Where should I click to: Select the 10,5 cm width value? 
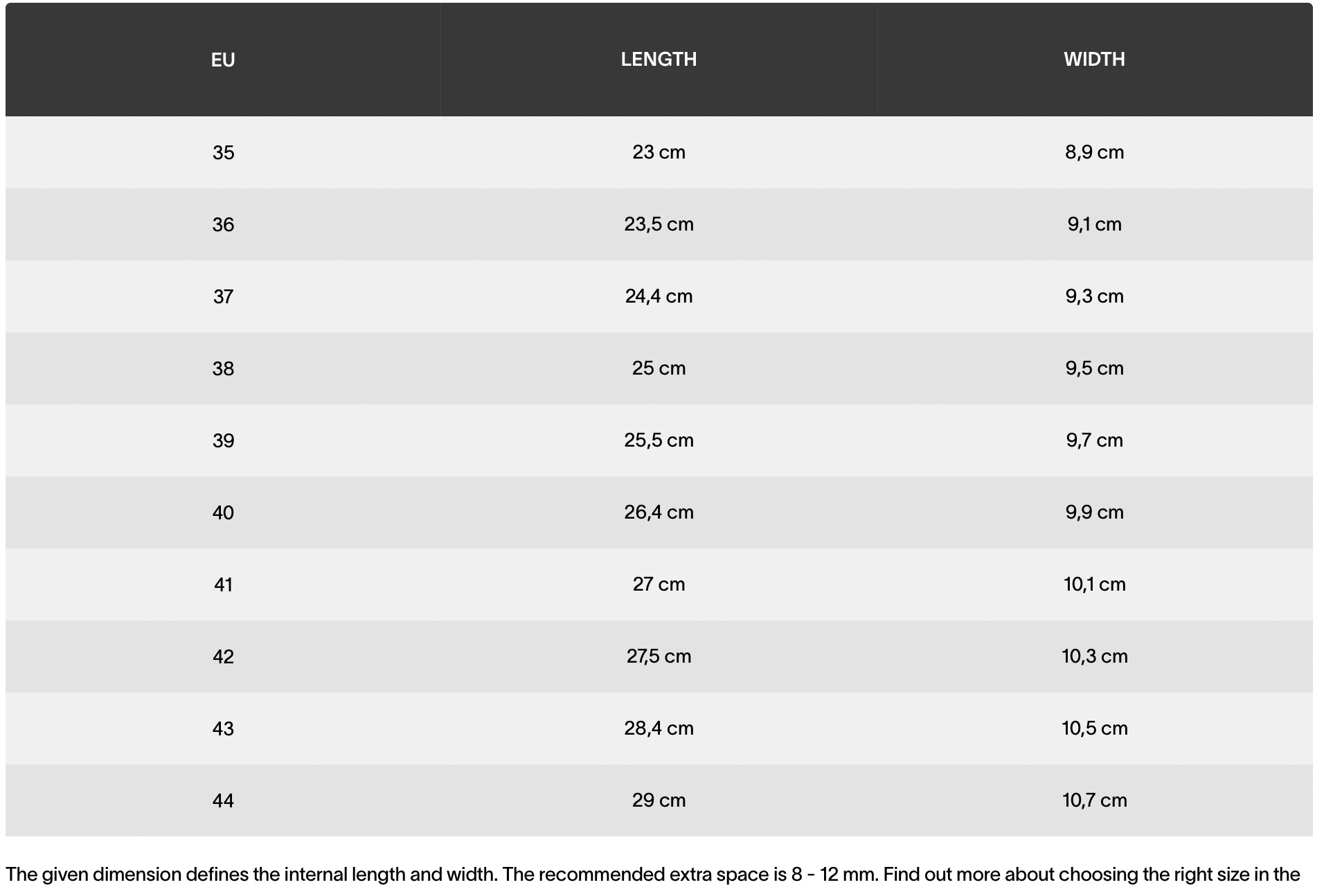click(x=1094, y=728)
